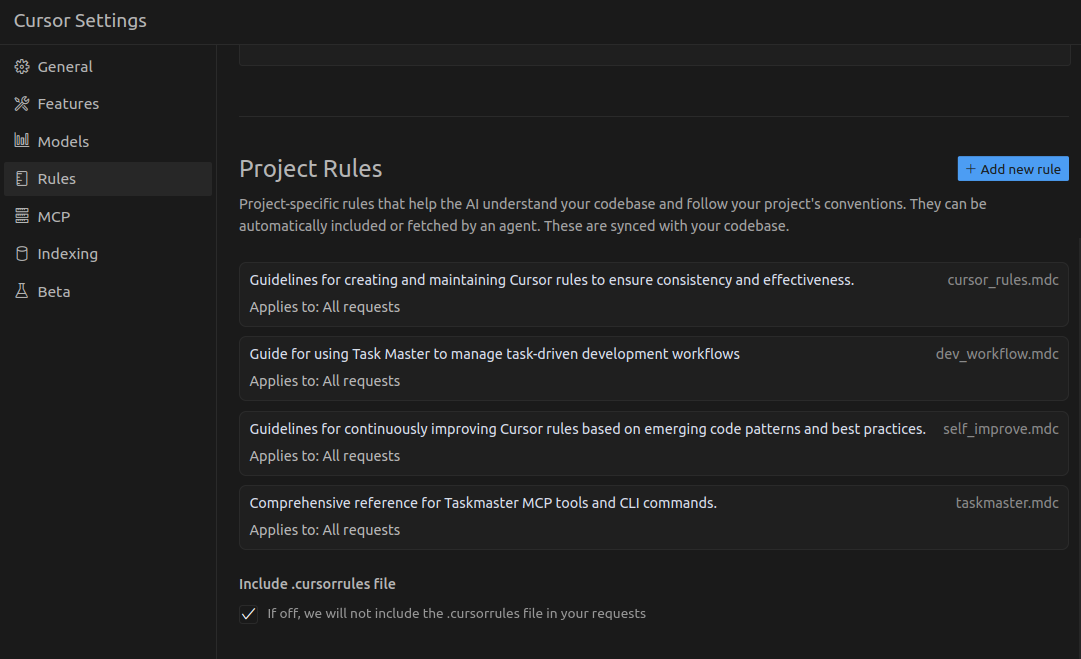Click the Models bar chart icon
Image resolution: width=1081 pixels, height=659 pixels.
coord(22,141)
